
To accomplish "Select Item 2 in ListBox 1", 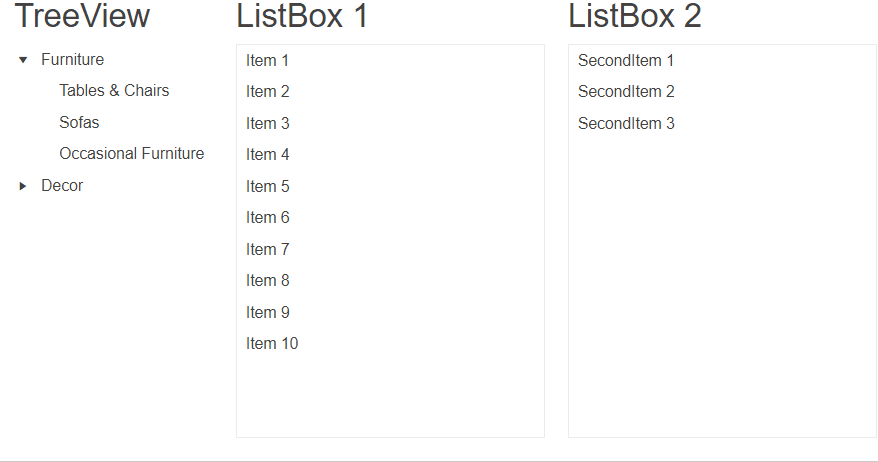I will [x=268, y=92].
